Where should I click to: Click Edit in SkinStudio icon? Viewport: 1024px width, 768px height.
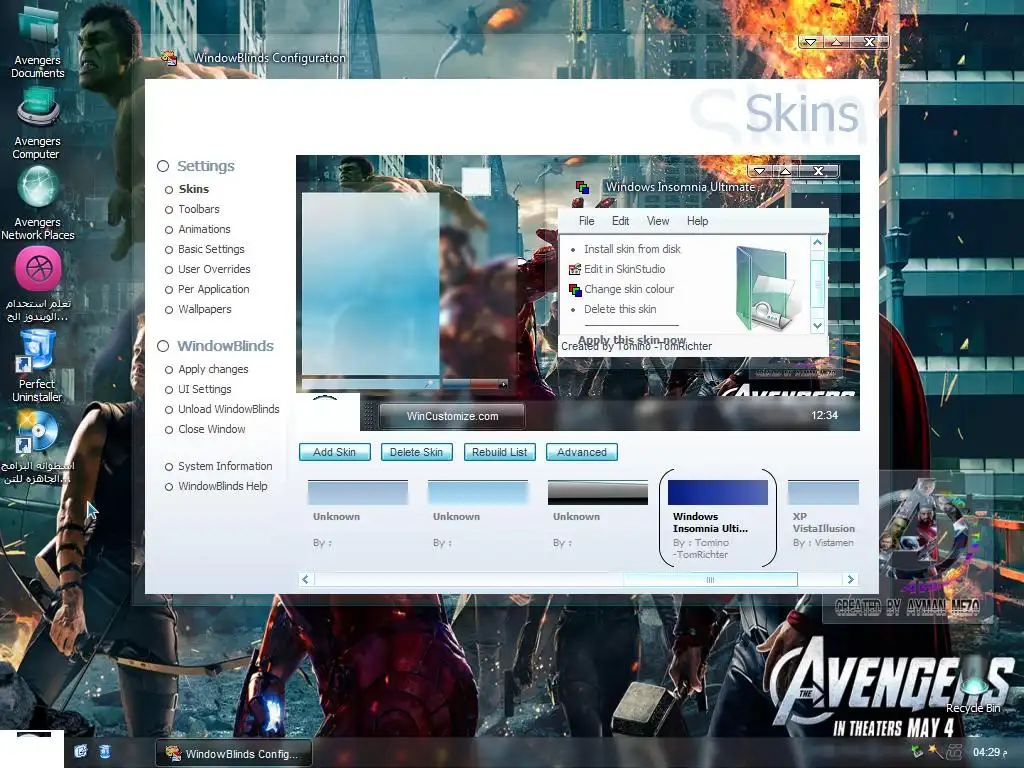coord(575,269)
